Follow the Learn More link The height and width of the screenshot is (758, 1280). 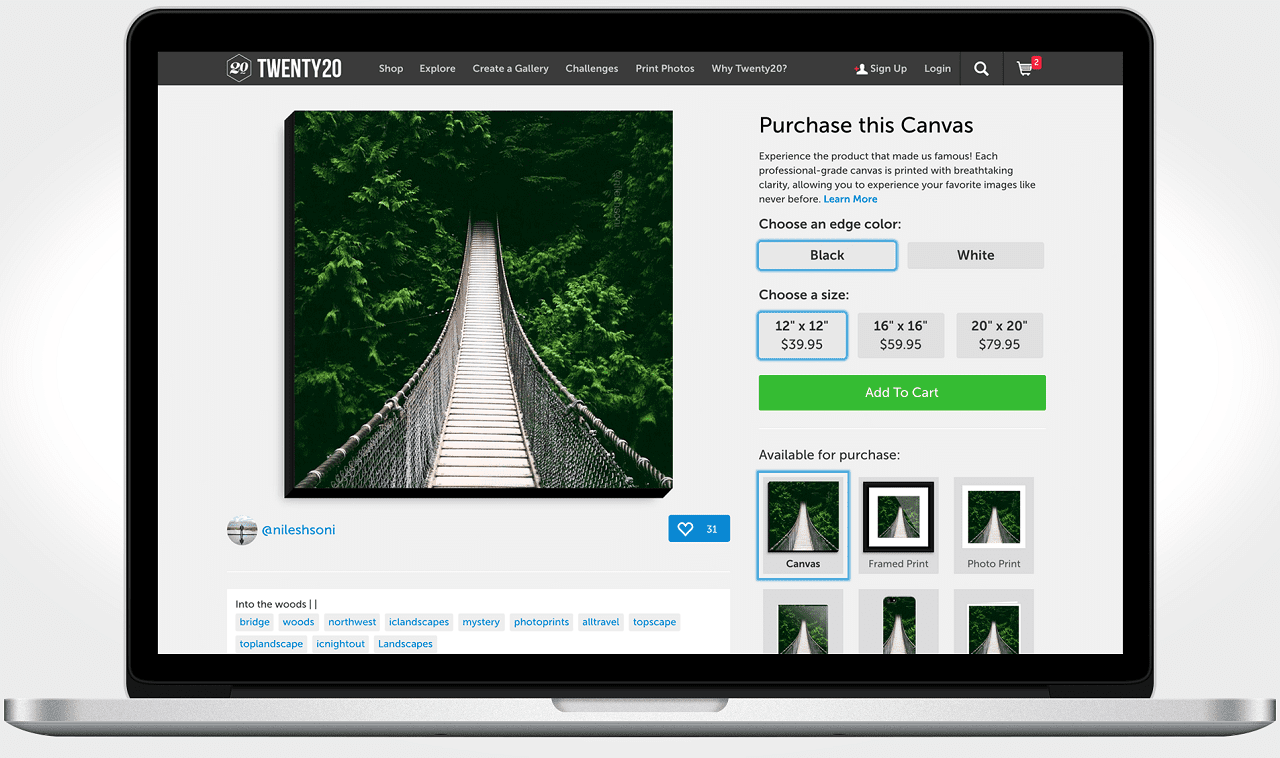[850, 199]
